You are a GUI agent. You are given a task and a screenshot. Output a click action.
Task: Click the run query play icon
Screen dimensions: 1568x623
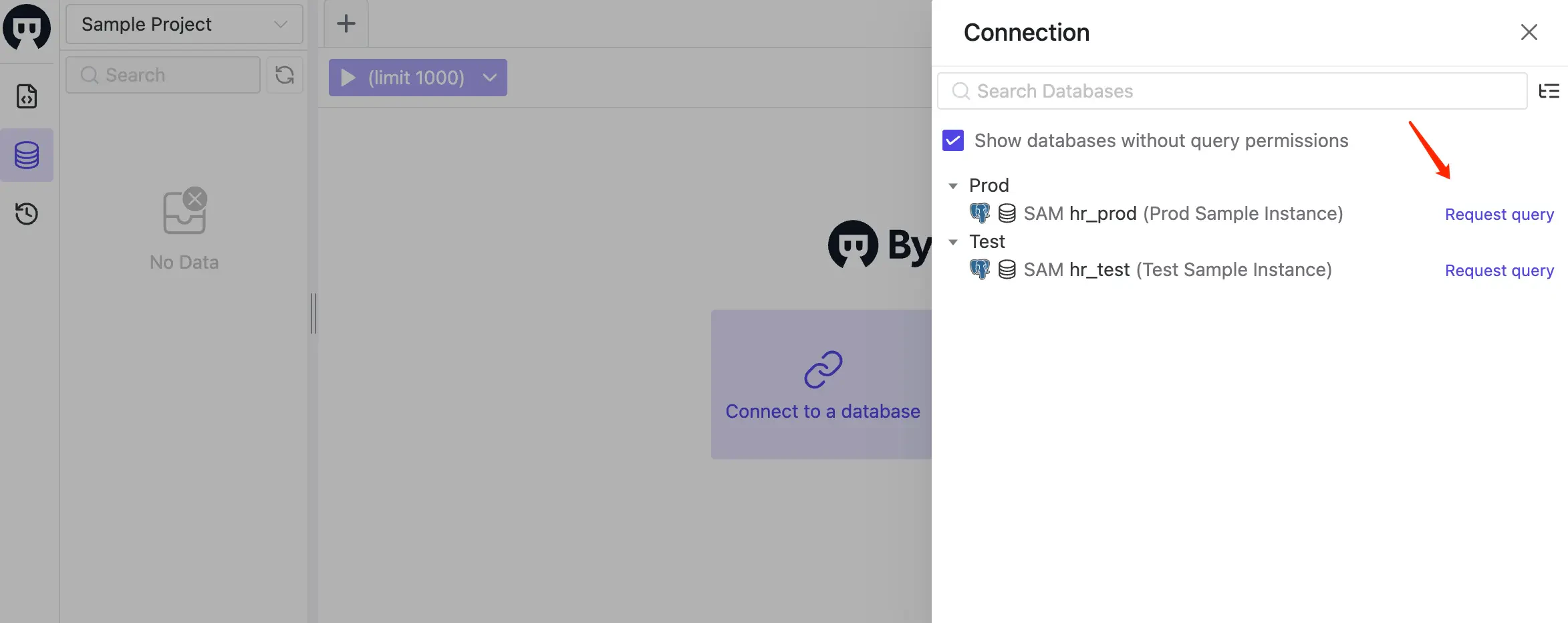(x=348, y=77)
